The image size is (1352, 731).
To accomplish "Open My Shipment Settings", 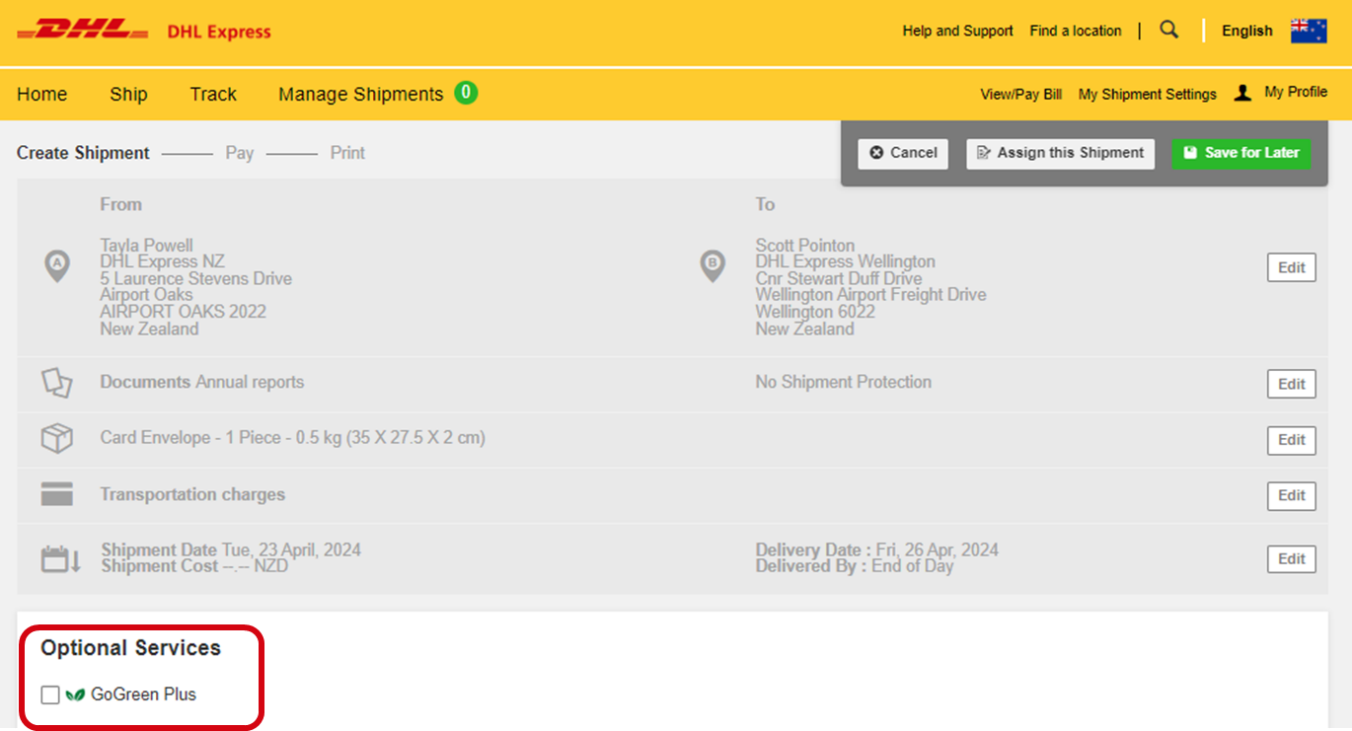I will [1147, 95].
